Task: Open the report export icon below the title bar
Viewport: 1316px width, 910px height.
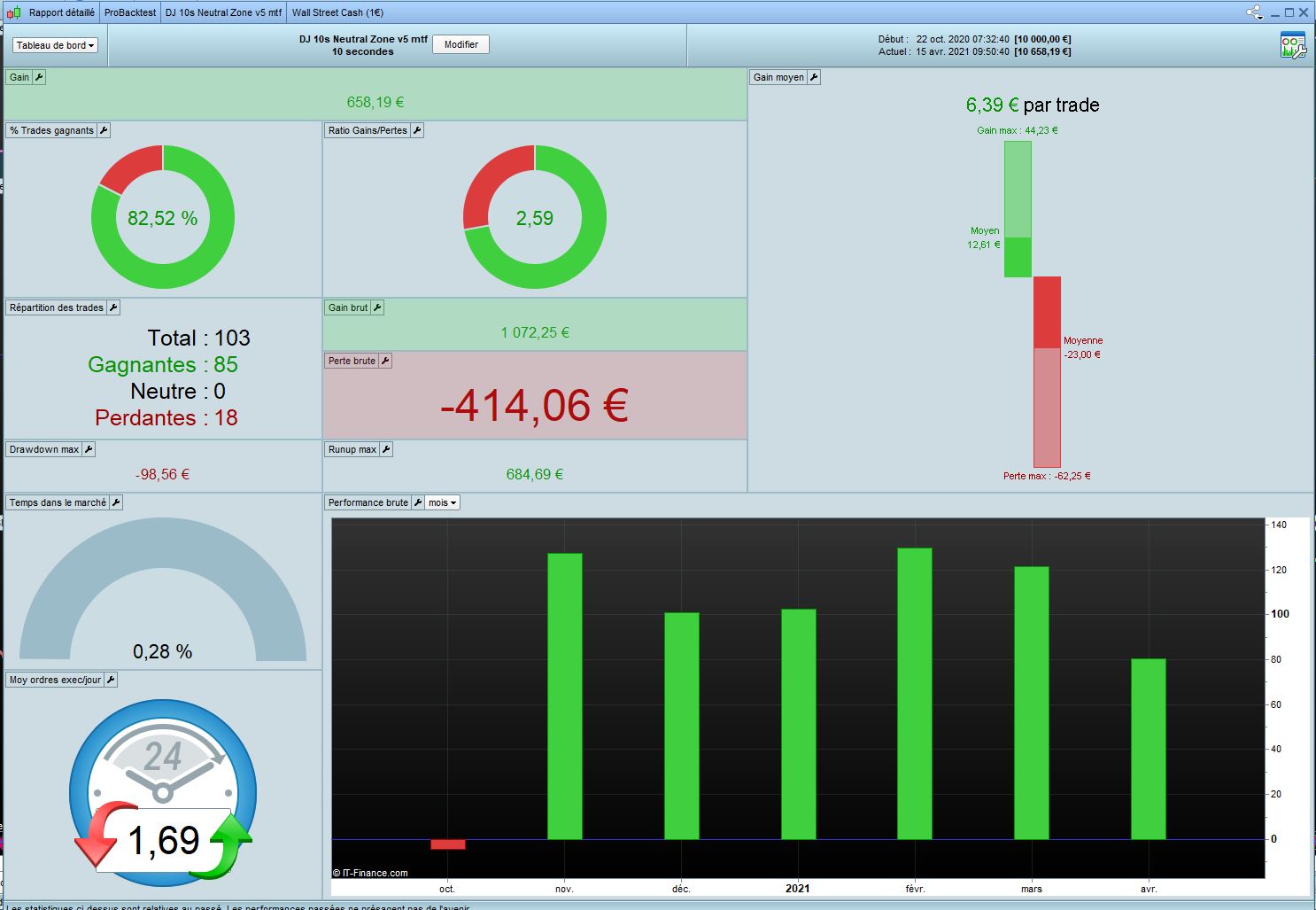Action: point(1293,45)
